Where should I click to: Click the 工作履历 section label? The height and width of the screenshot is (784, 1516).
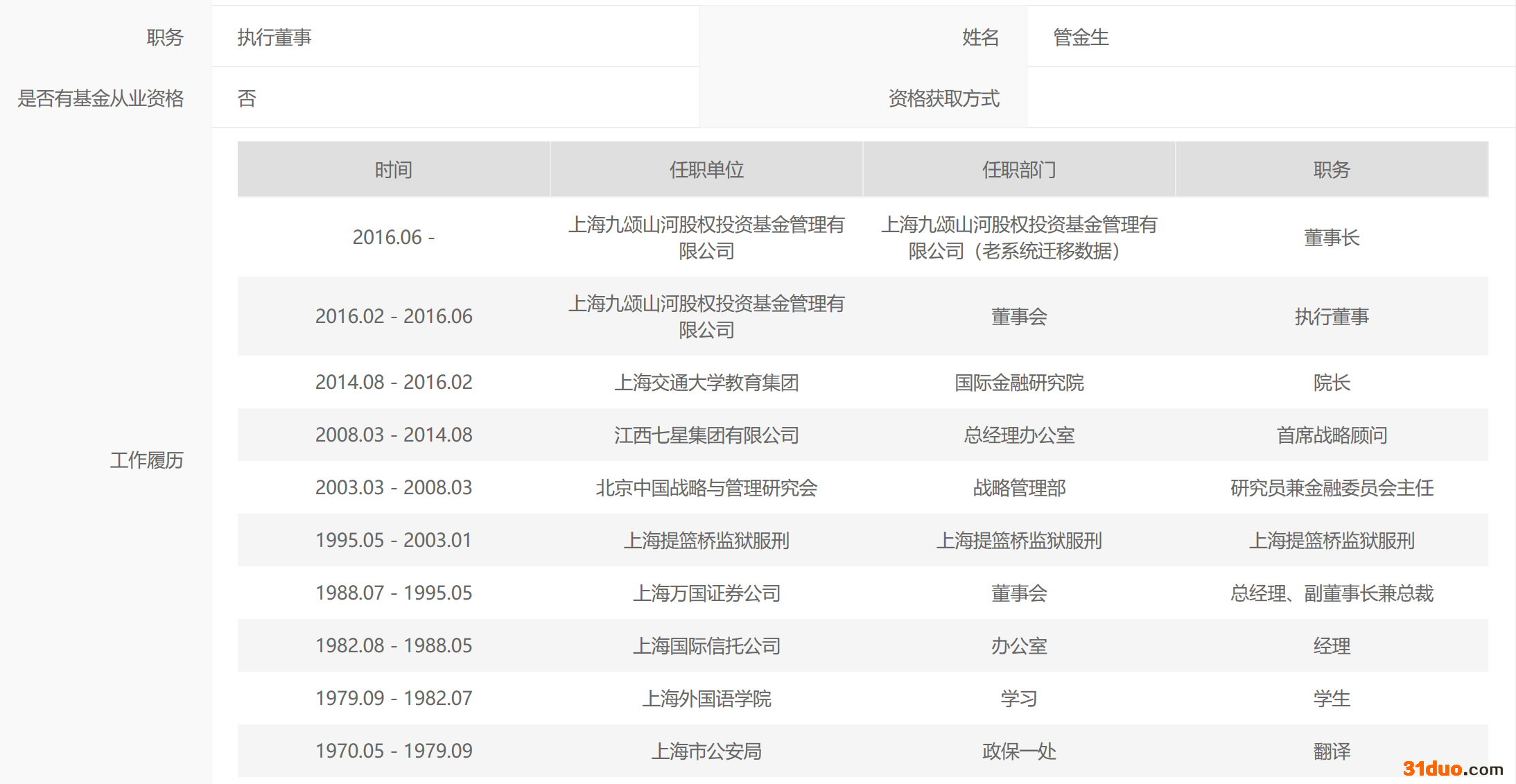tap(146, 460)
